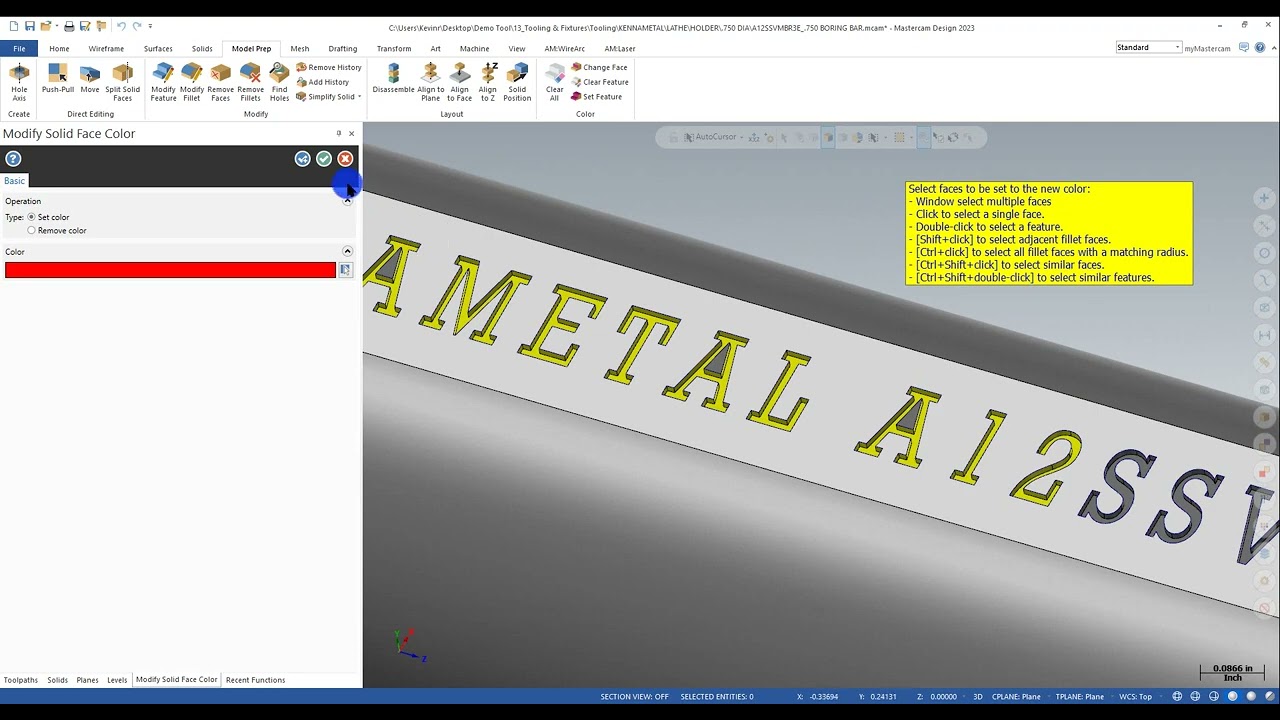The image size is (1280, 720).
Task: Switch to the Home ribbon tab
Action: (x=59, y=48)
